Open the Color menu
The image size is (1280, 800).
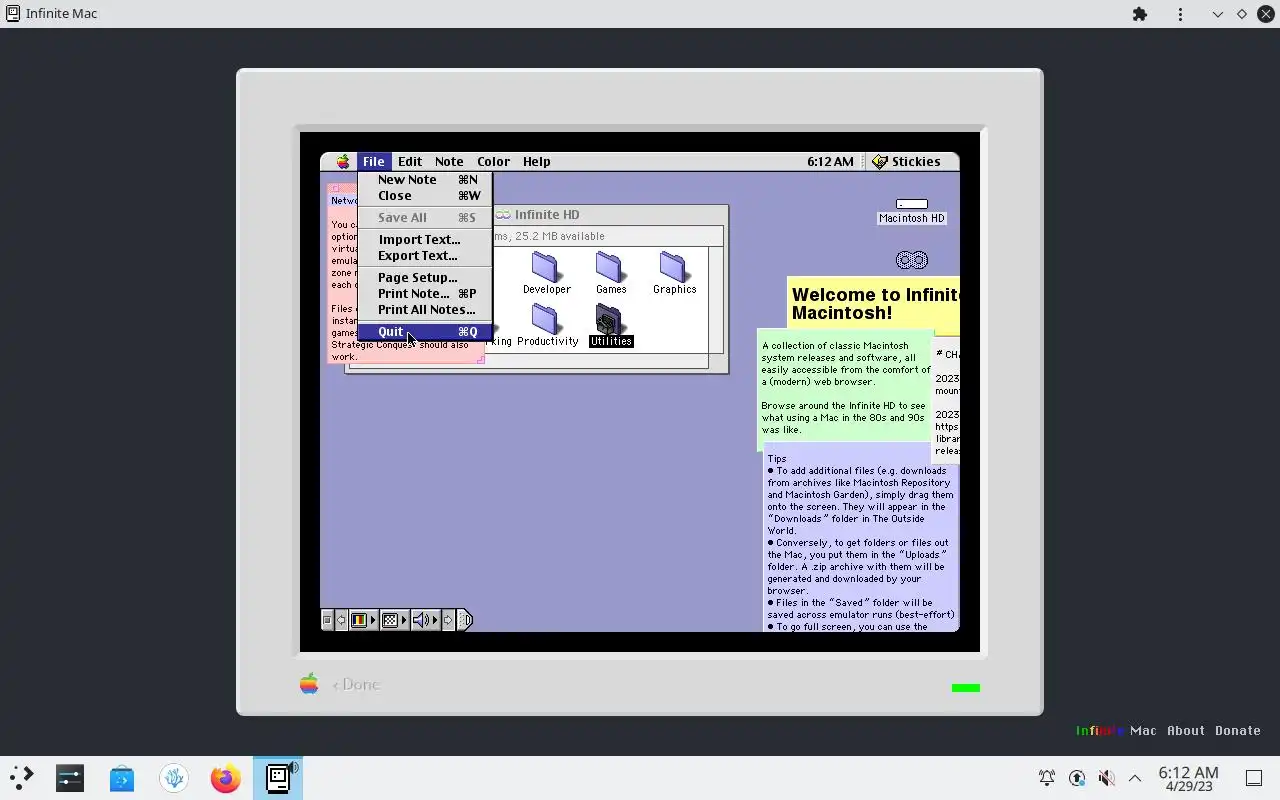point(493,162)
